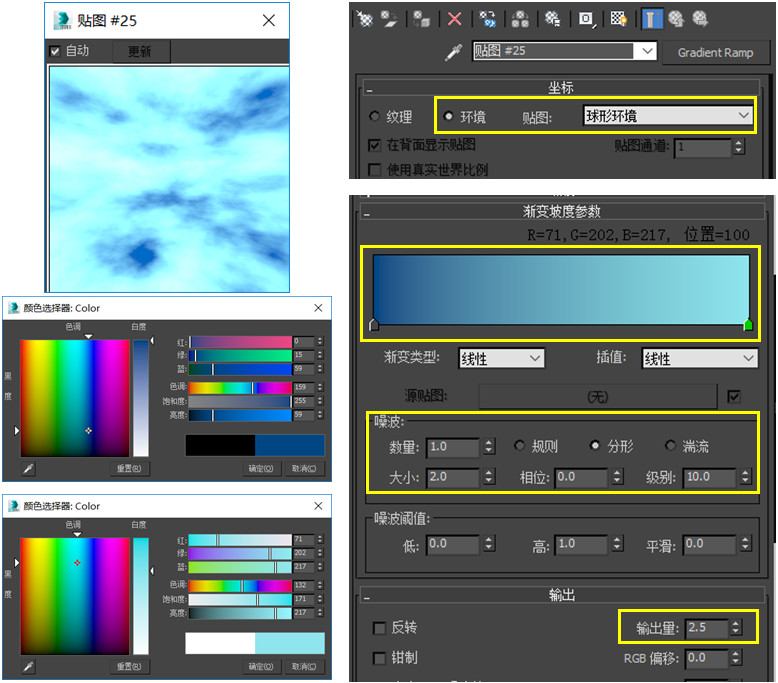778x683 pixels.
Task: Click 确定 in color selector with red 0
Action: [260, 468]
